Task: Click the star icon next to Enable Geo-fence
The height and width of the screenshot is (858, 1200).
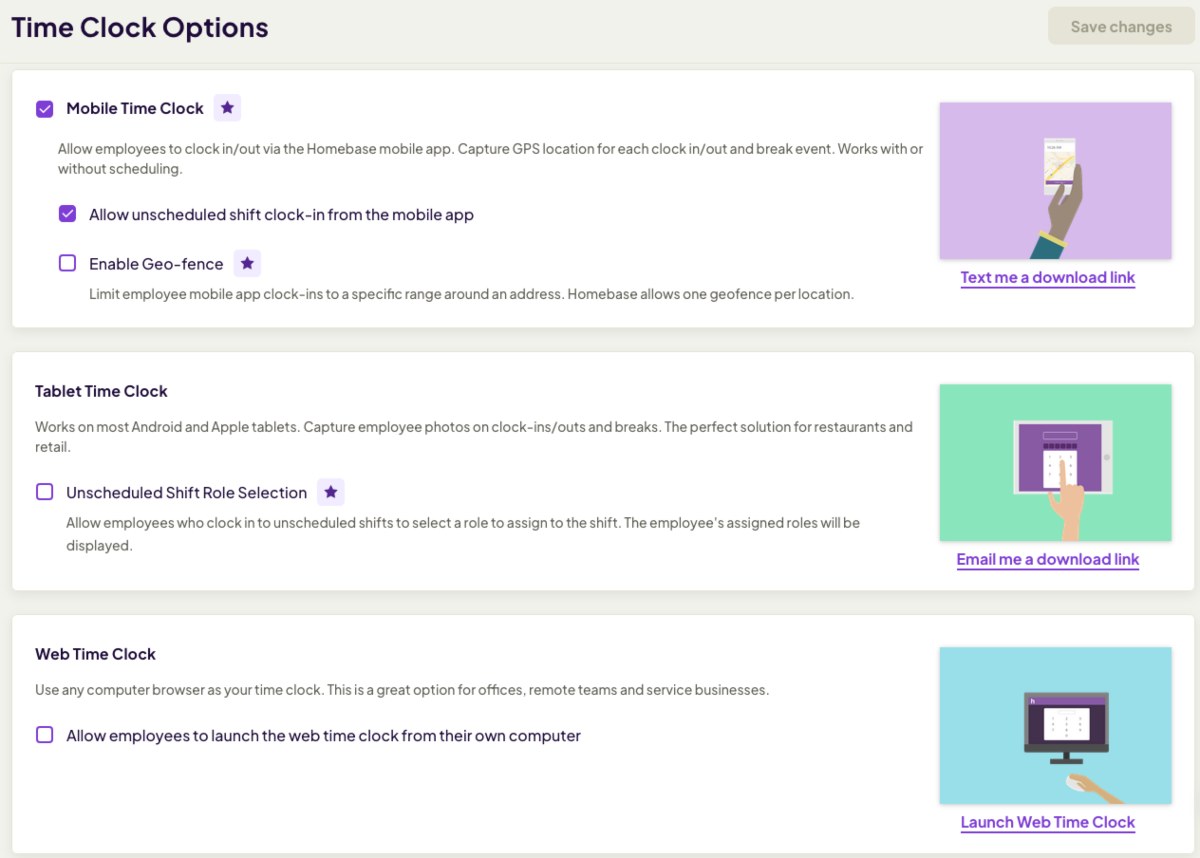Action: (x=247, y=264)
